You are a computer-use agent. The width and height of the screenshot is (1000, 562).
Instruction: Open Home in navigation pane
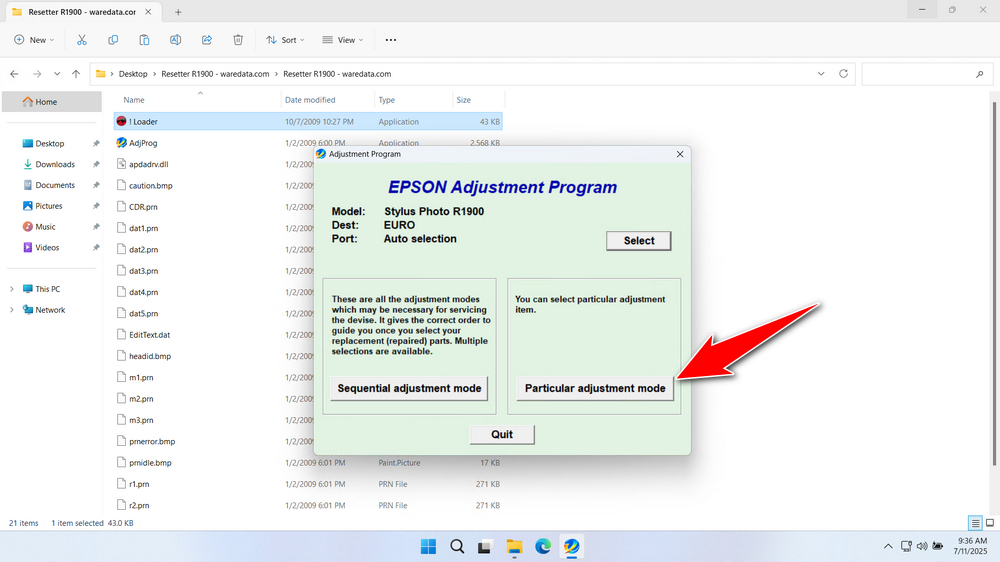[x=52, y=101]
